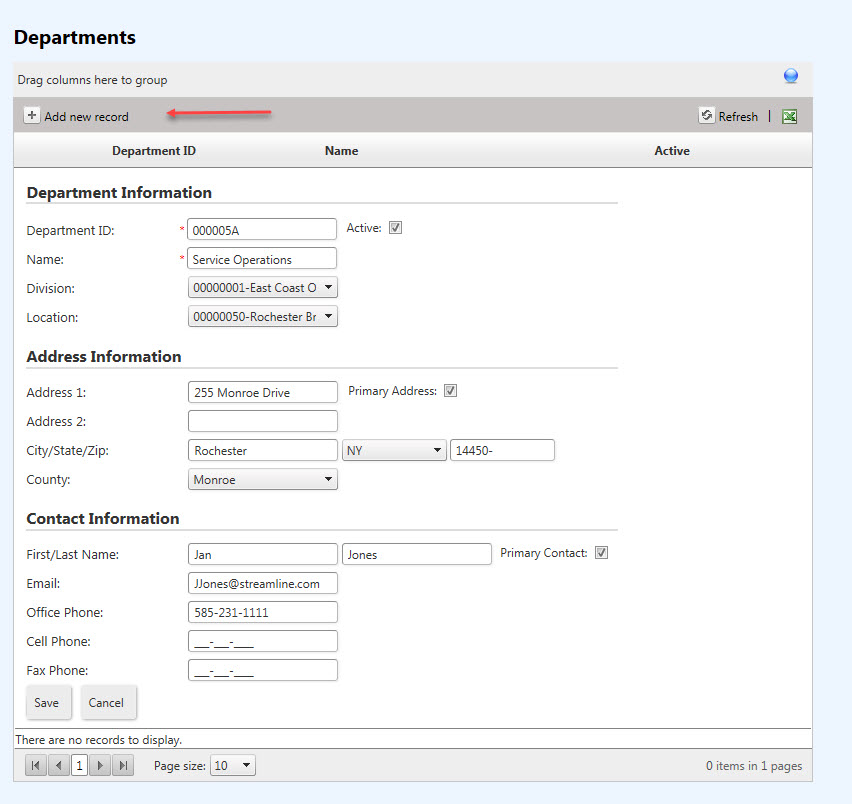Go to the last page of records
This screenshot has width=852, height=804.
click(123, 765)
